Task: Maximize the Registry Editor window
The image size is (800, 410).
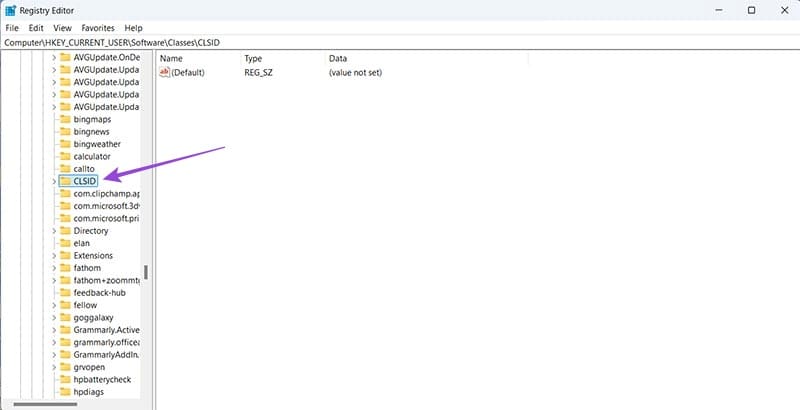Action: pos(752,10)
